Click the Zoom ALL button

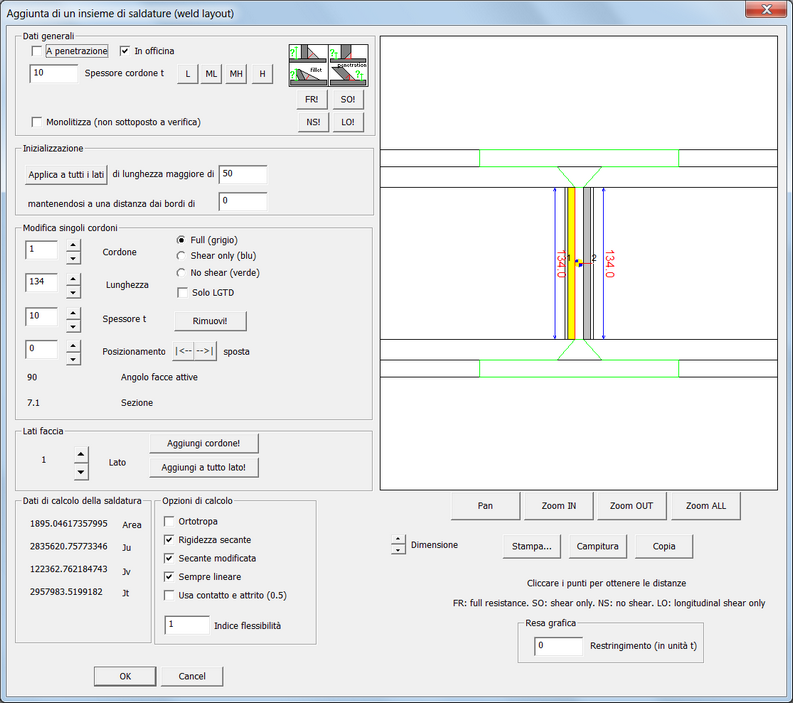point(705,506)
